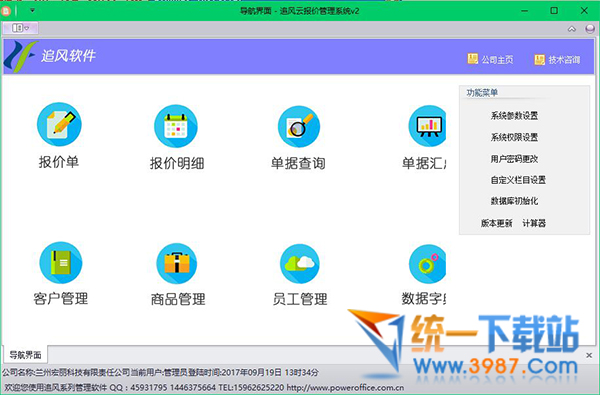Click the 单据查询 text label
Screen dimensions: 600x395
[x=298, y=163]
